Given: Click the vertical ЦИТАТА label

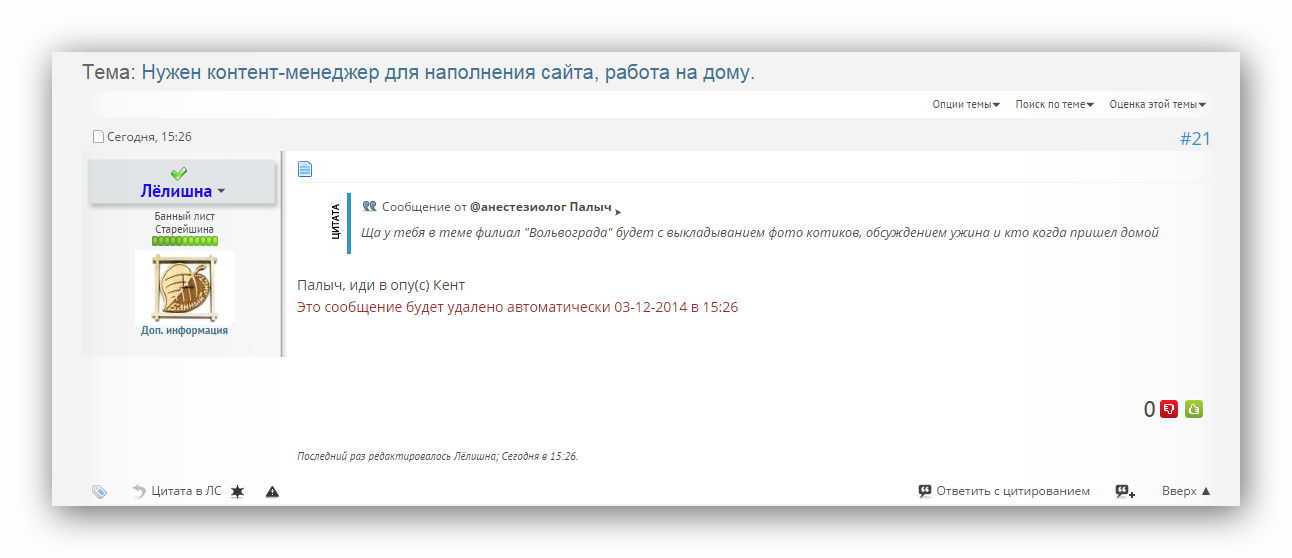Looking at the screenshot, I should click(336, 221).
